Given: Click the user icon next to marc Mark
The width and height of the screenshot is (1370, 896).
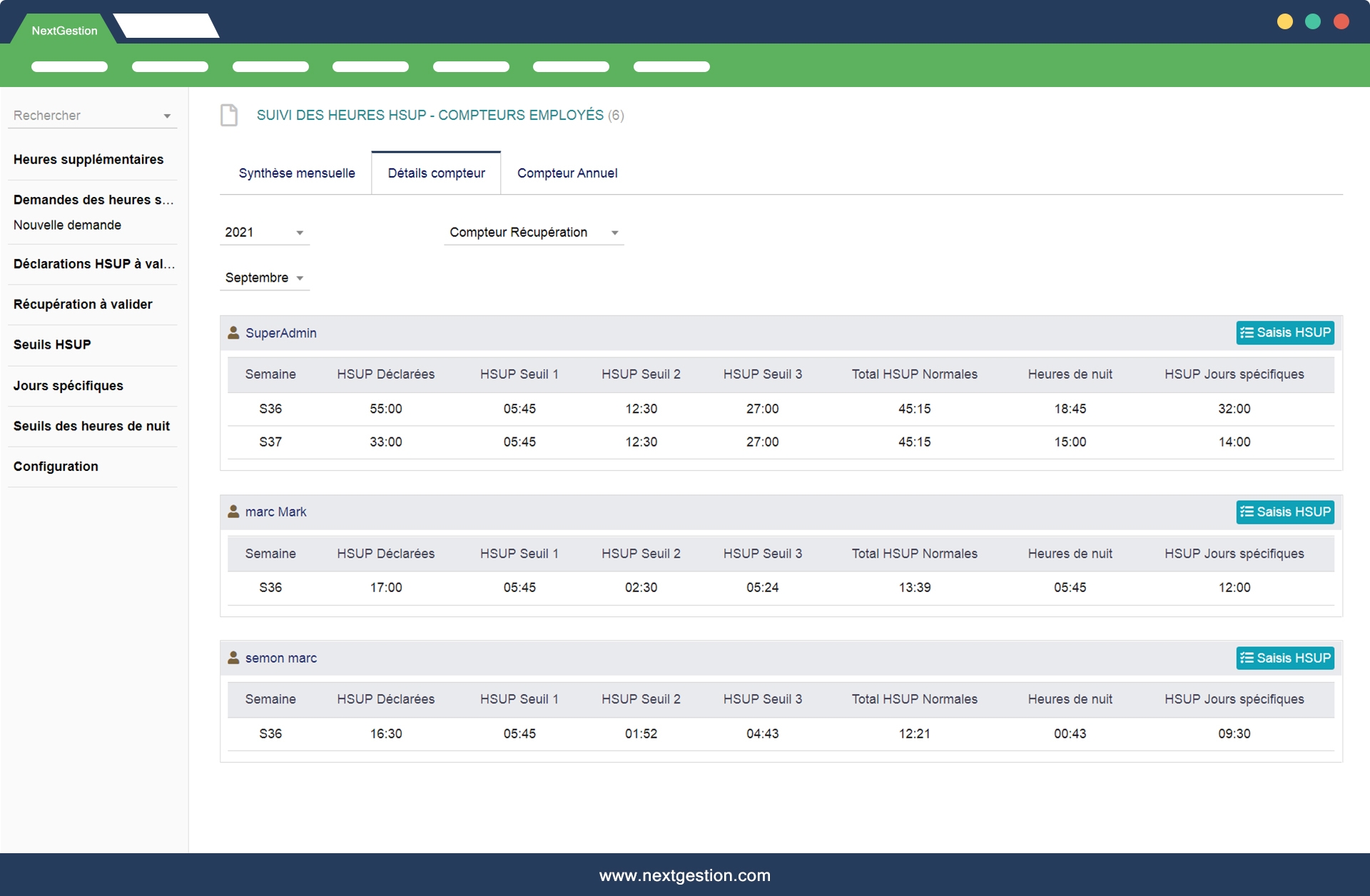Looking at the screenshot, I should 233,512.
